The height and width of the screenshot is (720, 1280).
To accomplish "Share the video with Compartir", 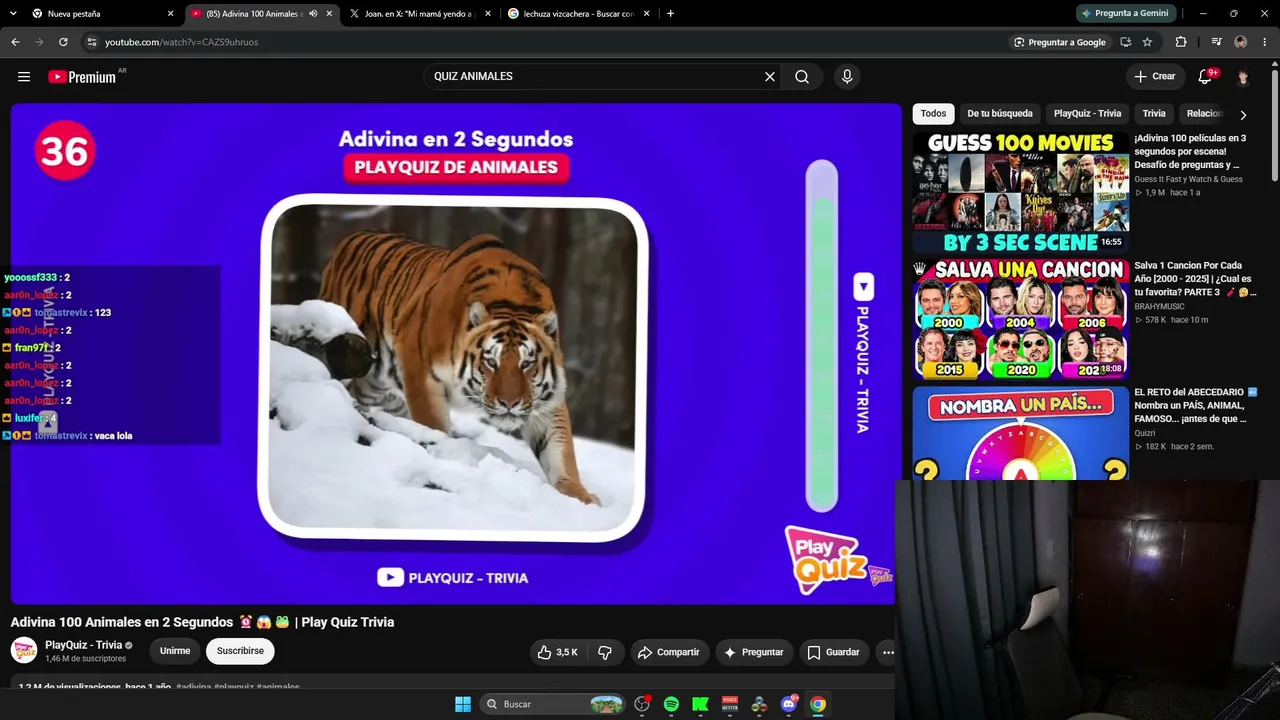I will pyautogui.click(x=669, y=652).
